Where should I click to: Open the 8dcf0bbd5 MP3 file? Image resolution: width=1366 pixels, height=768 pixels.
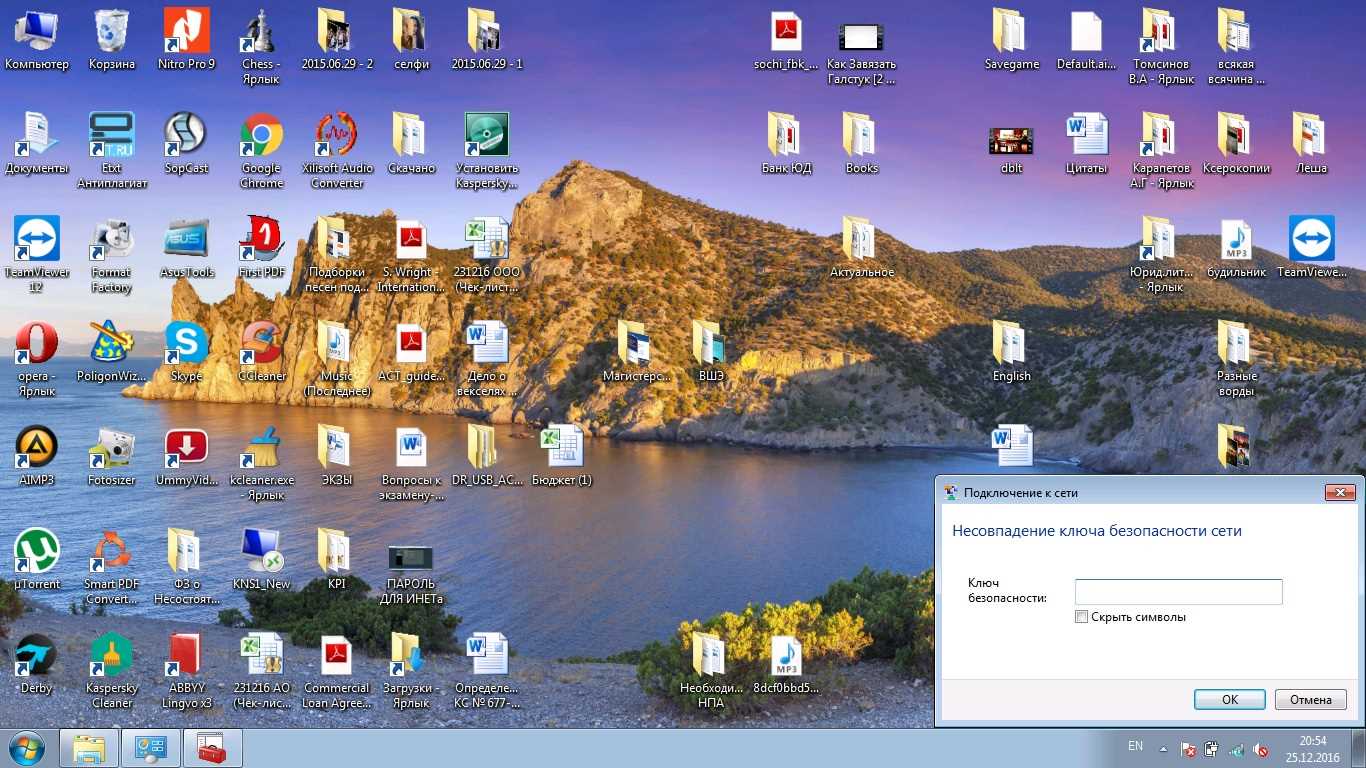(786, 664)
